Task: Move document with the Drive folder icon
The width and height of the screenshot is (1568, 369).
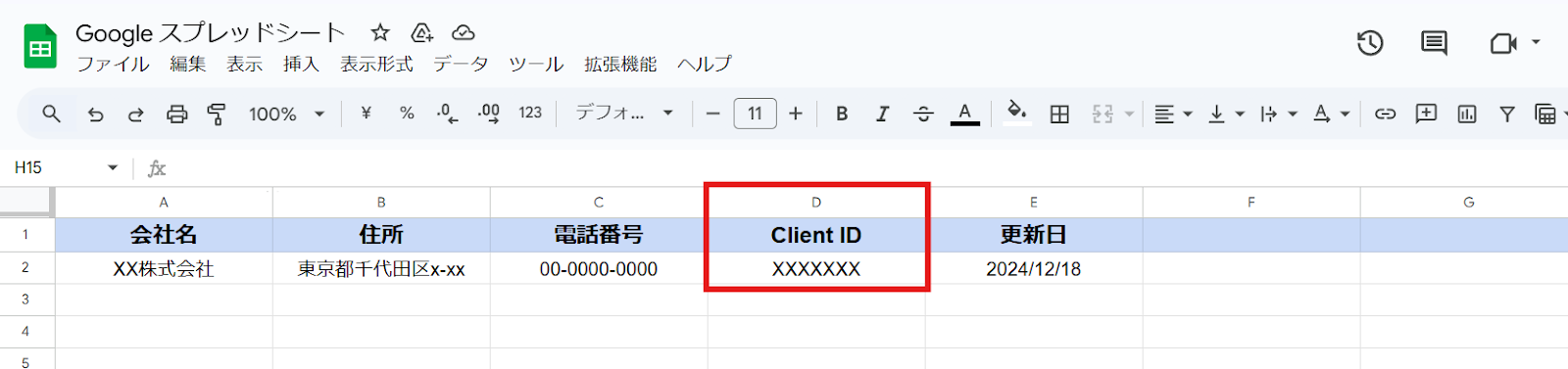Action: coord(421,33)
